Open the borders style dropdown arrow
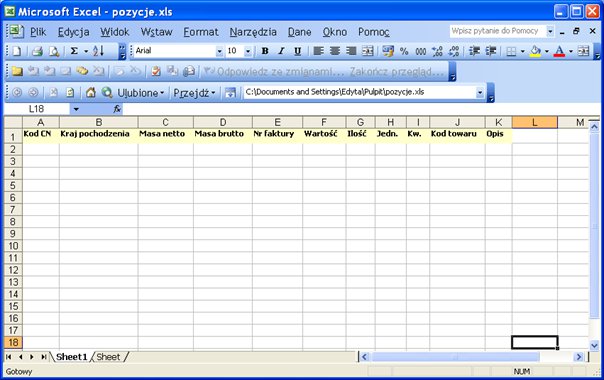 pyautogui.click(x=522, y=51)
